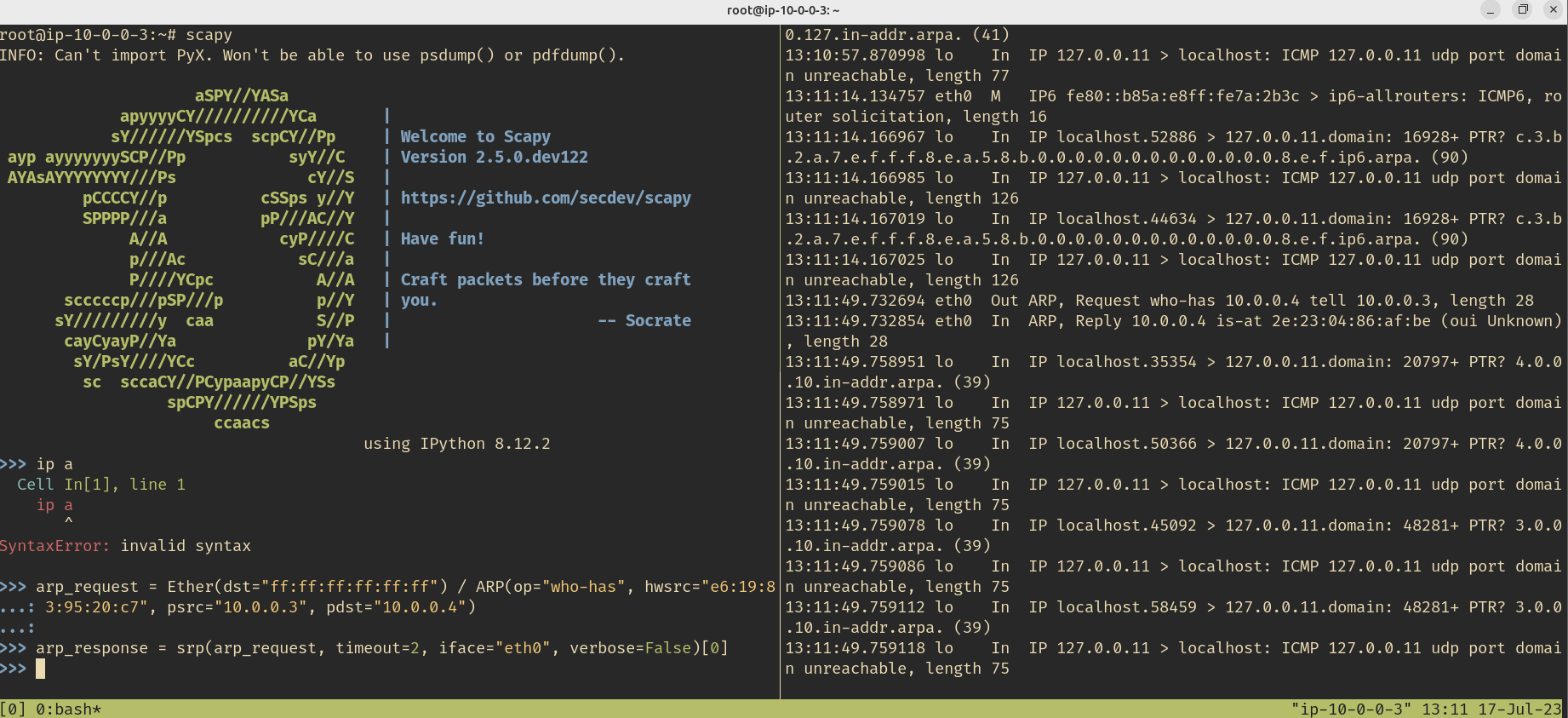Maximize the terminal window

[1523, 10]
